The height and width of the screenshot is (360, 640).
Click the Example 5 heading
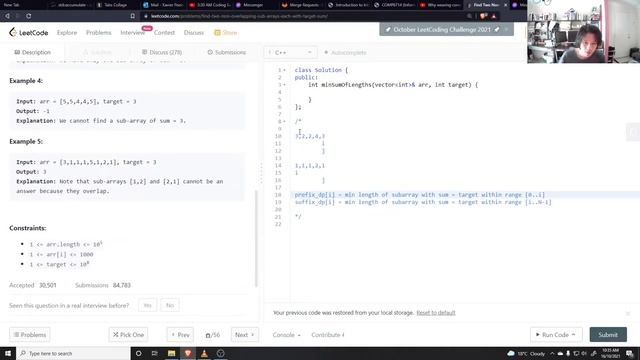[26, 141]
